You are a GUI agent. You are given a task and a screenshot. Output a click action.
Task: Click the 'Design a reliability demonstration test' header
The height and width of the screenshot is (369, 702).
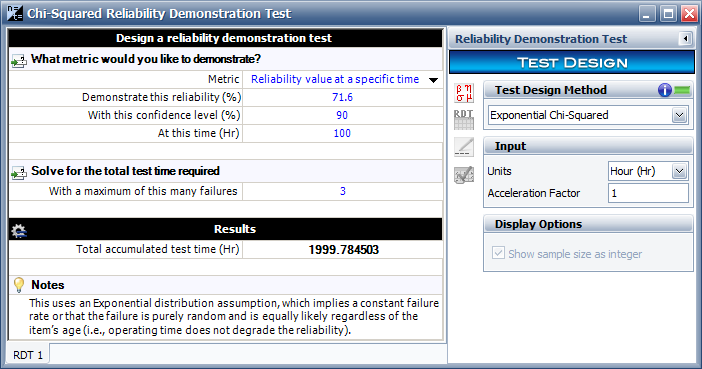coord(224,38)
